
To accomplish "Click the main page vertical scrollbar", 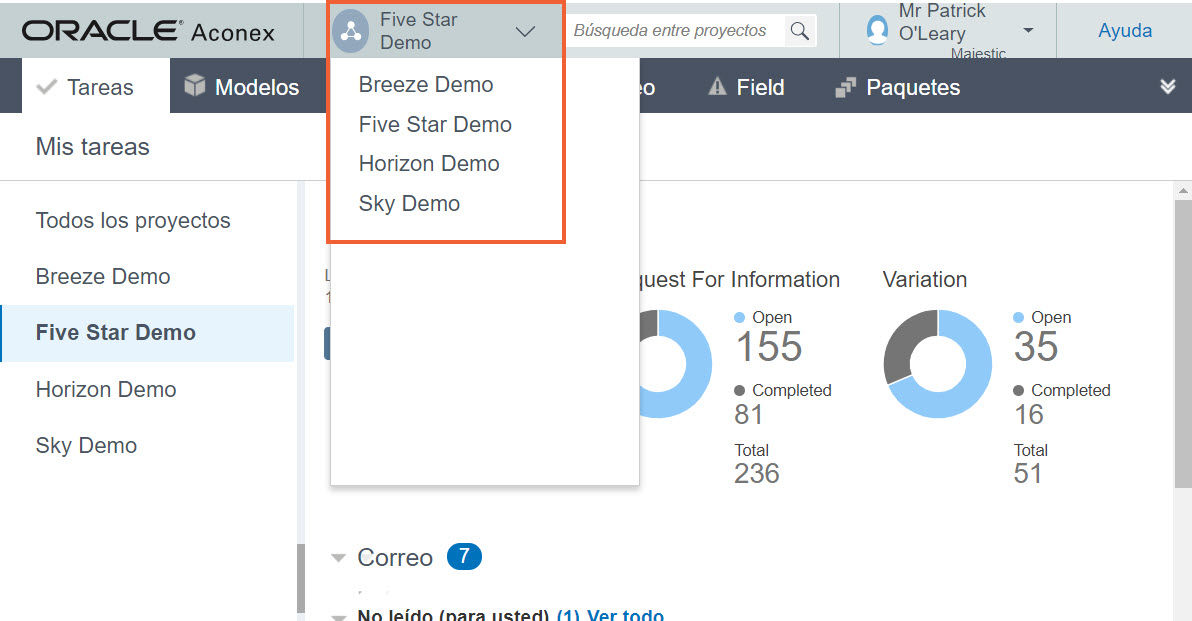I will click(1183, 344).
